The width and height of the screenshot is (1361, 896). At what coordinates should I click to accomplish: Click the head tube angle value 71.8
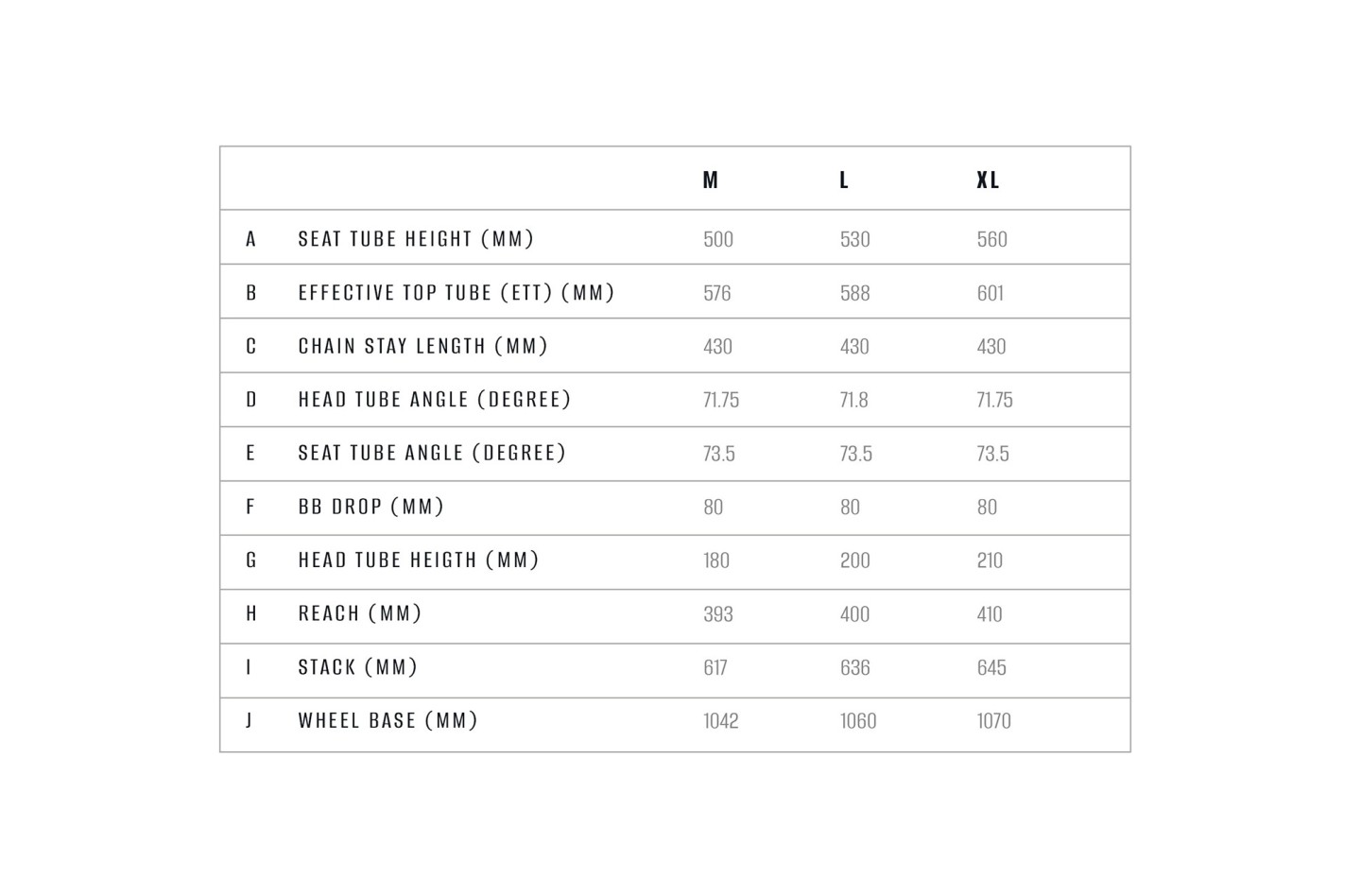(853, 400)
